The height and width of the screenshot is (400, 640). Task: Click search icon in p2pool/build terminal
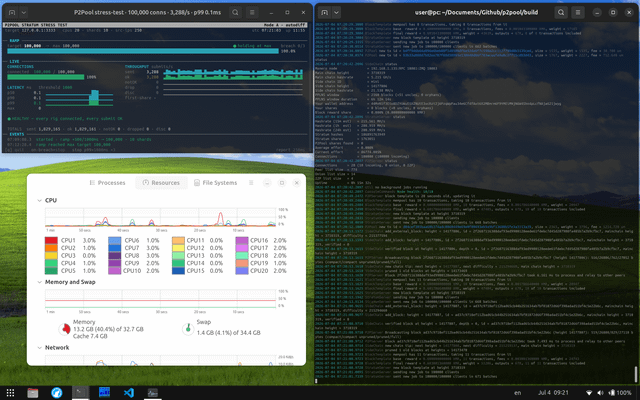pos(561,13)
